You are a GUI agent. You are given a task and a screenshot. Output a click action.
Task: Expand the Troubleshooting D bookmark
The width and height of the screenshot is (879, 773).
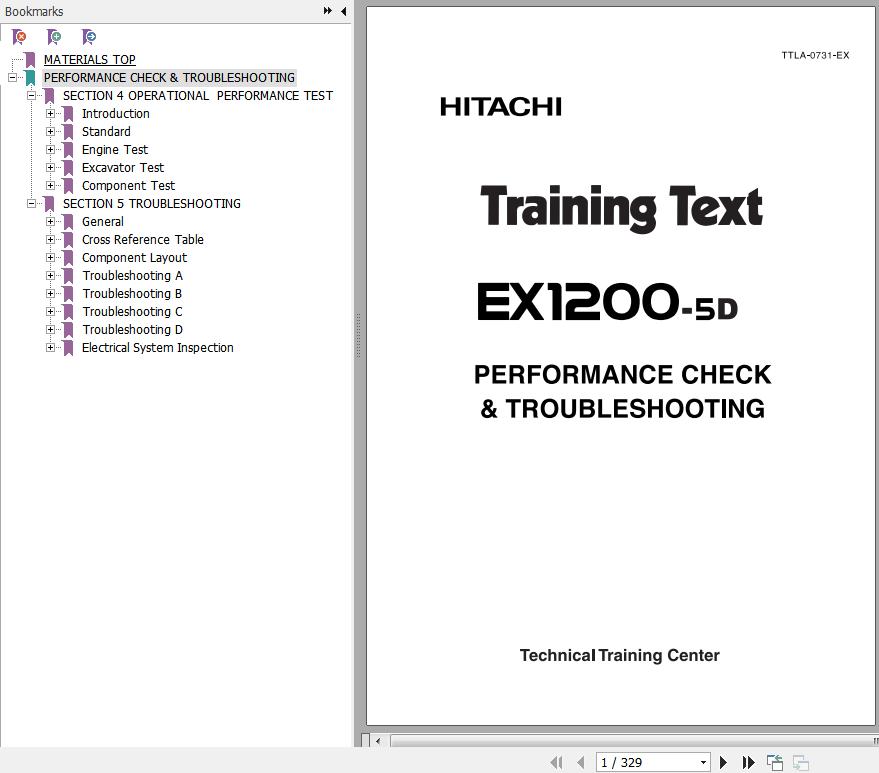50,329
